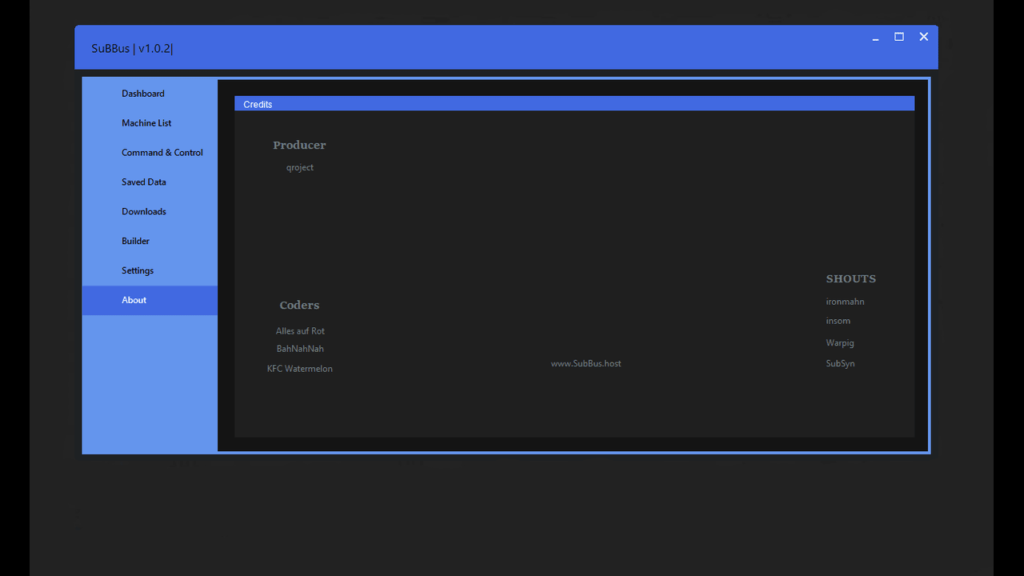1024x576 pixels.
Task: Select the About menu item
Action: point(150,300)
